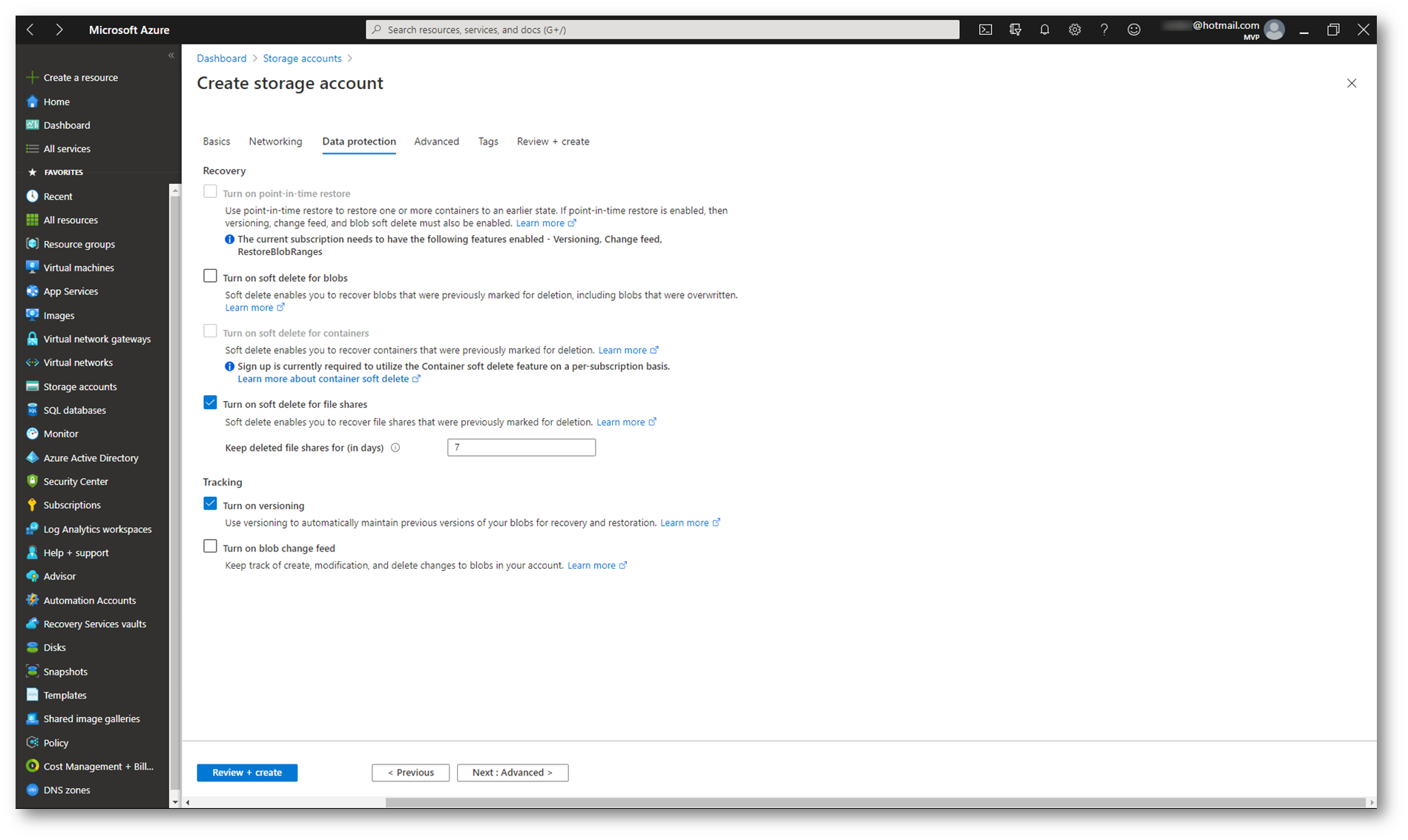Open Dashboard breadcrumb link
This screenshot has width=1408, height=840.
[x=221, y=59]
